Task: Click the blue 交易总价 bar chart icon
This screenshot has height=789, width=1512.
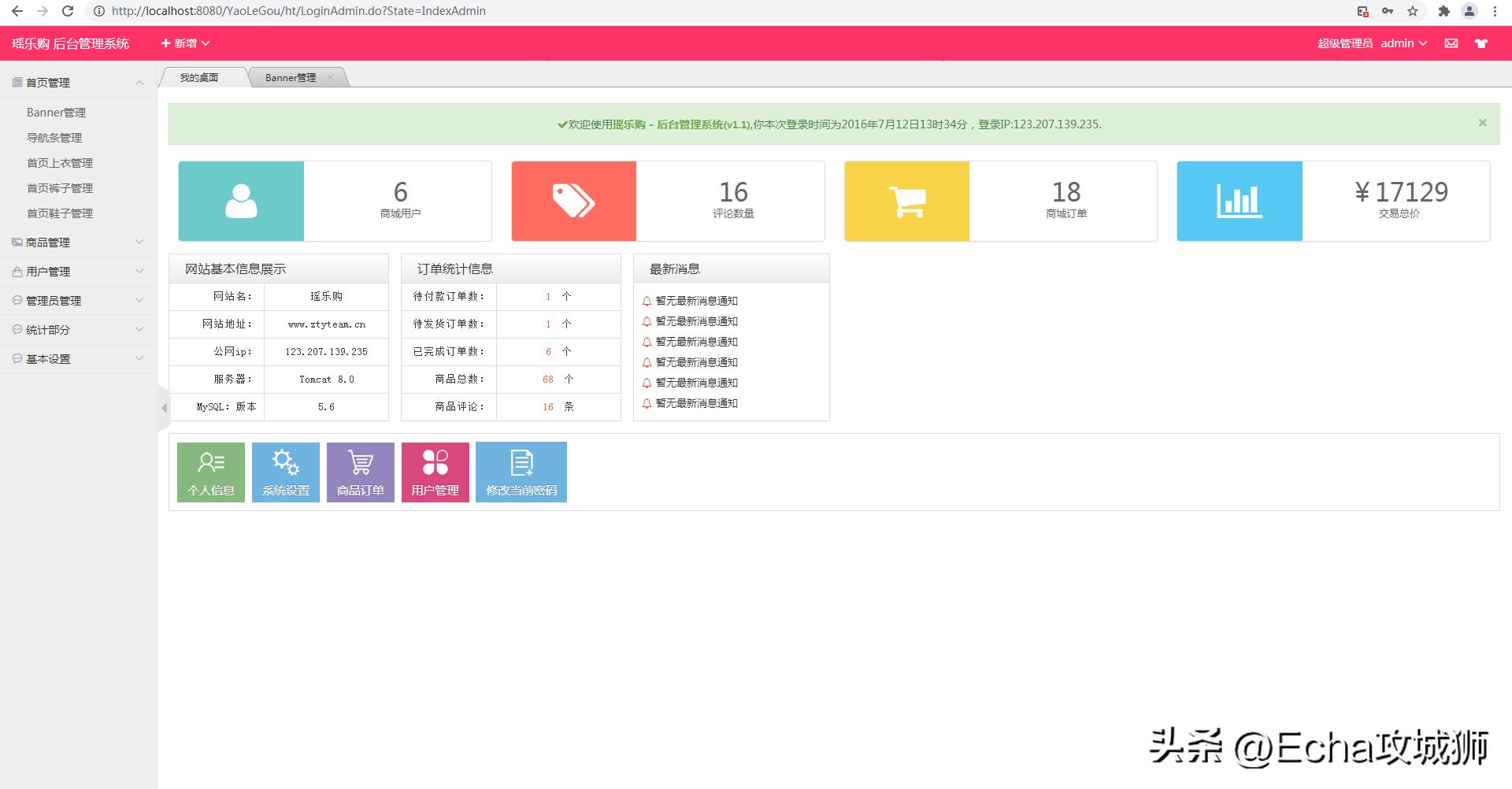Action: click(x=1239, y=201)
